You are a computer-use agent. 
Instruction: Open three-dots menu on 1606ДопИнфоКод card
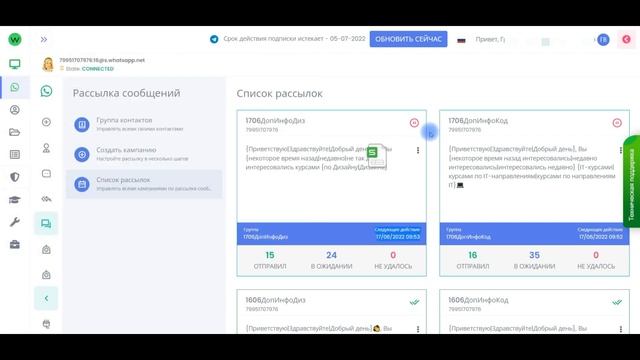click(620, 329)
